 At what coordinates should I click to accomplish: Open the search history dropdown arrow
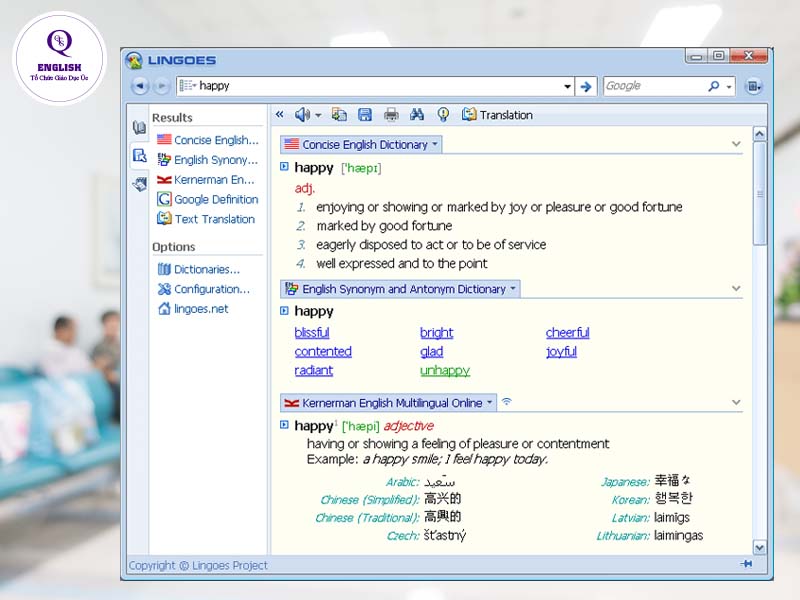click(x=567, y=86)
